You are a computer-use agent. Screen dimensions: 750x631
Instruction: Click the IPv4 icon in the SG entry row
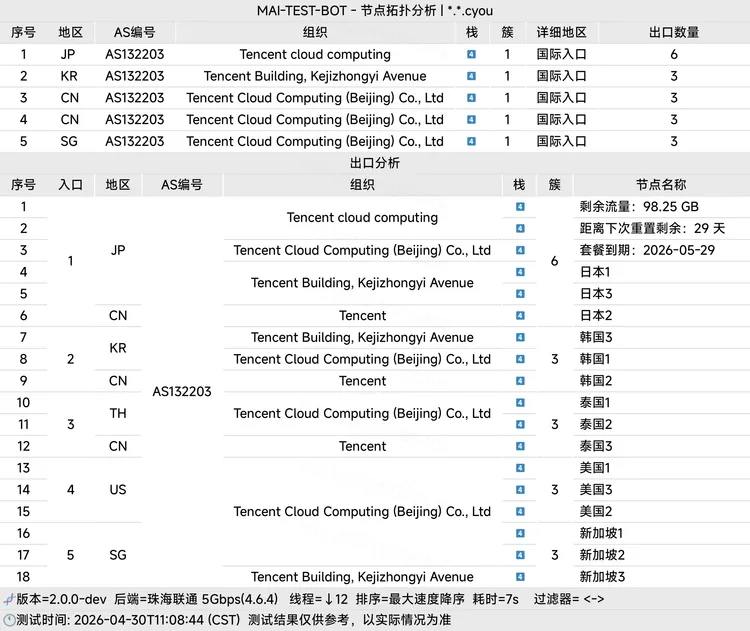(x=472, y=141)
